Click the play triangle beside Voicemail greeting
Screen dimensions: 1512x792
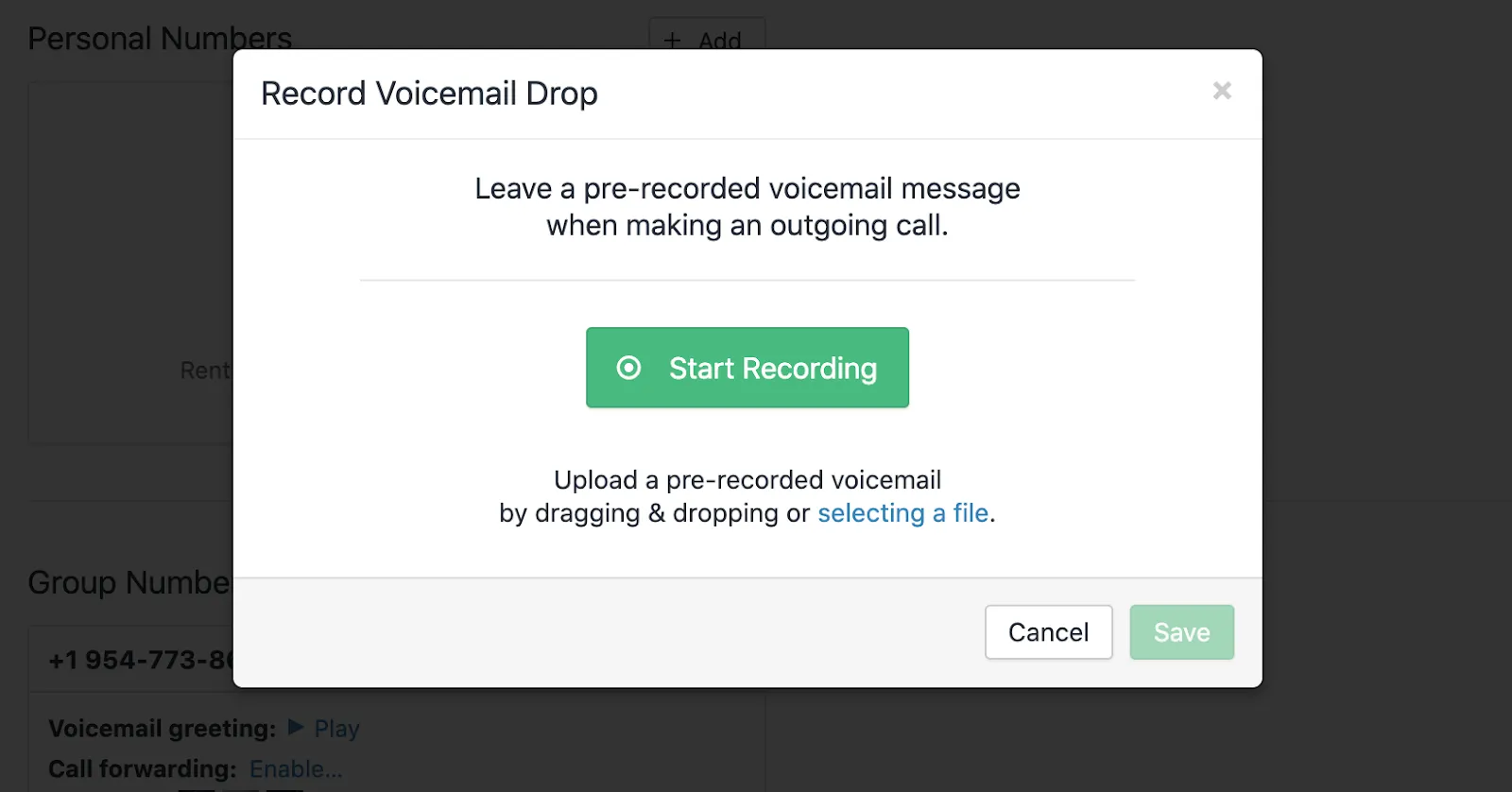click(294, 728)
